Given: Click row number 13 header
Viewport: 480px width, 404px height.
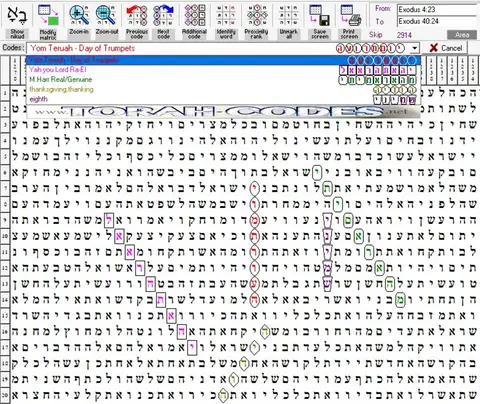Looking at the screenshot, I should (x=5, y=284).
